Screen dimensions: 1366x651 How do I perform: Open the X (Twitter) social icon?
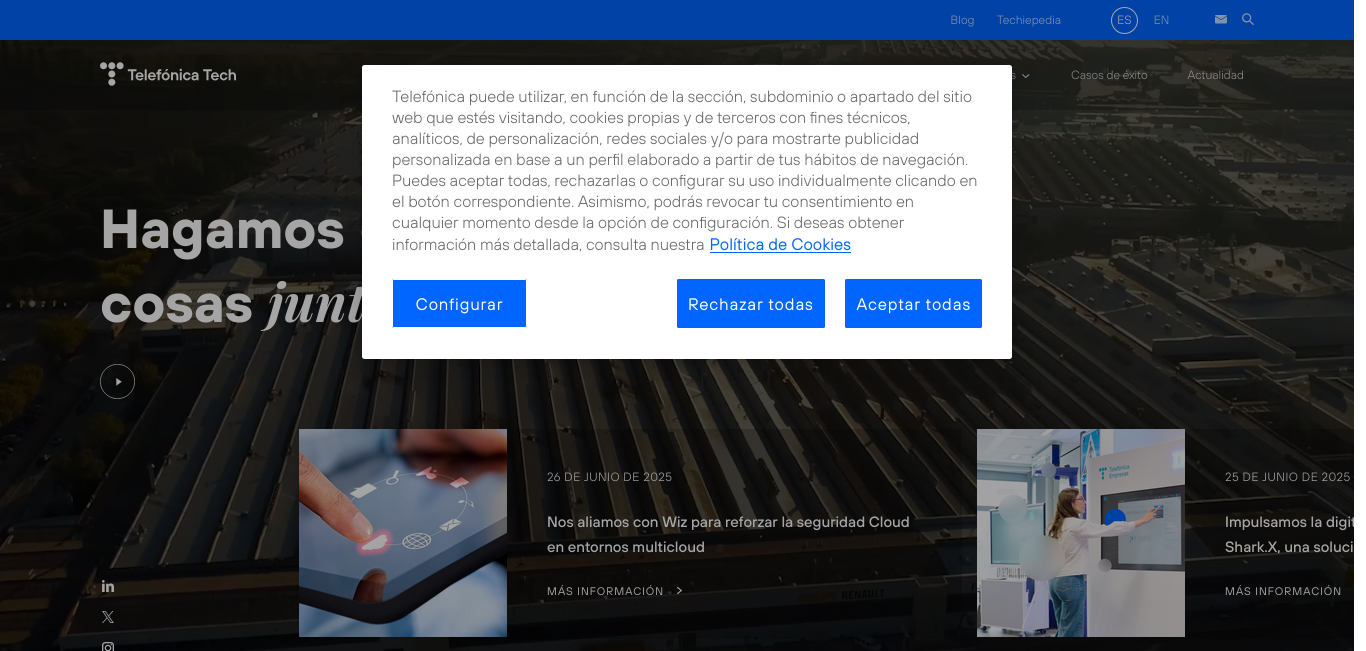[x=108, y=617]
